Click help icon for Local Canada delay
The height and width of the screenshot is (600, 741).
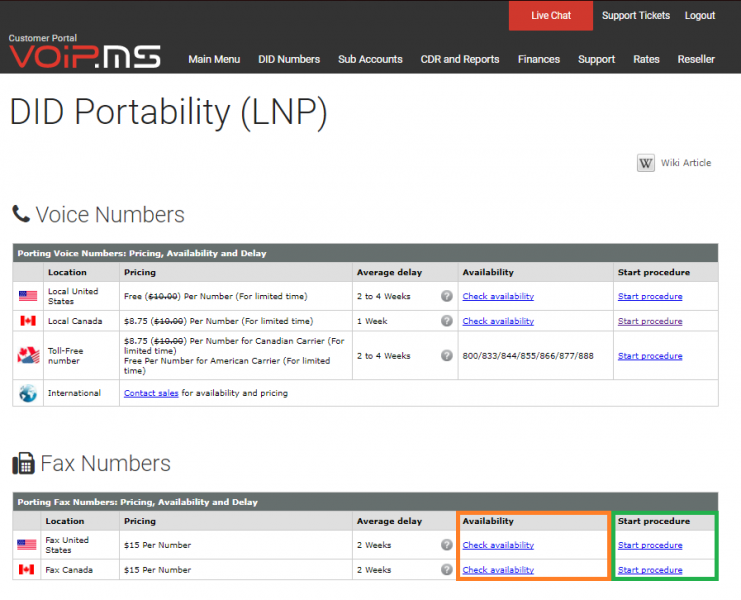[x=447, y=321]
